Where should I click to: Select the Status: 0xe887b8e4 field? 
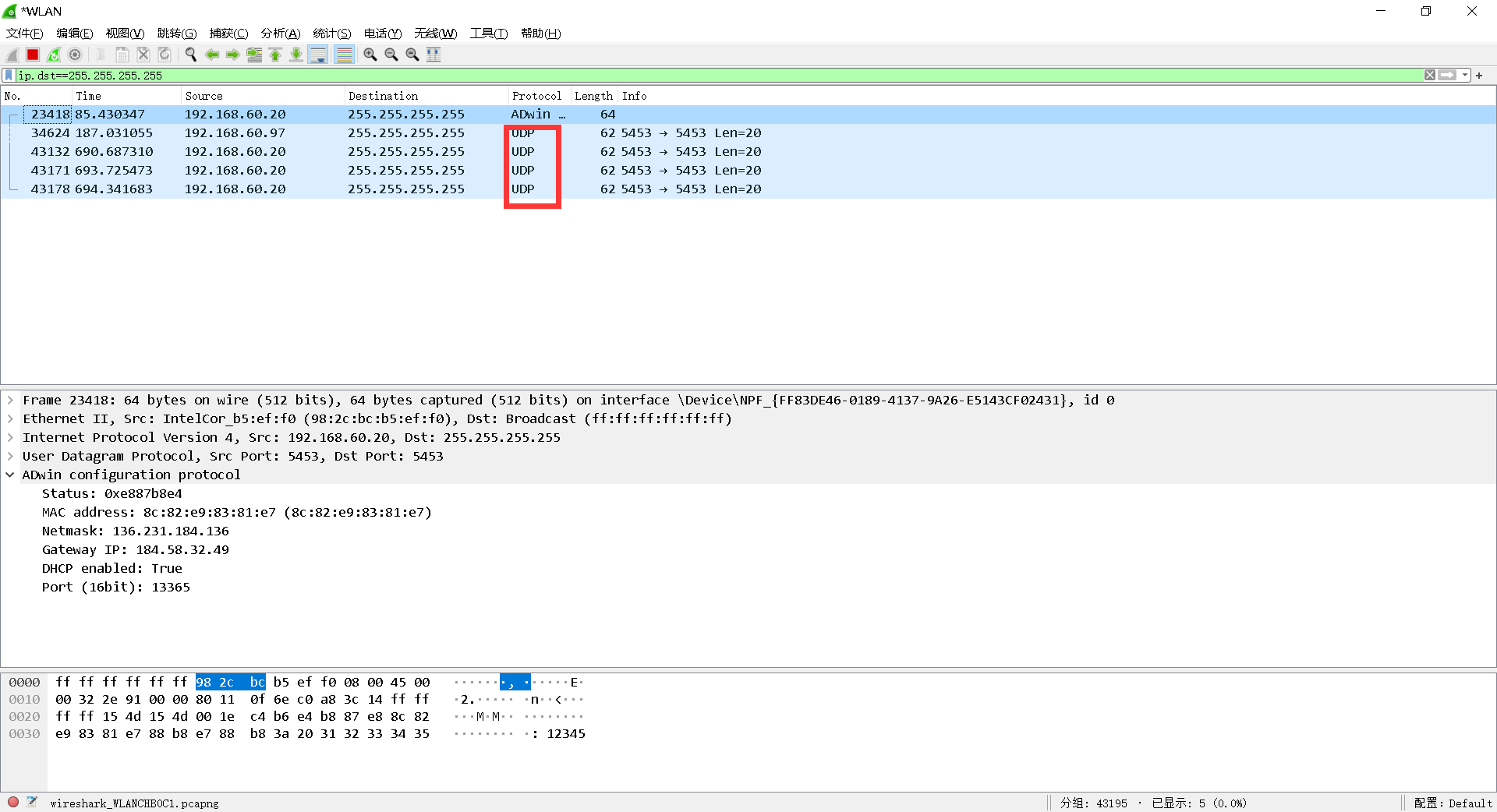pos(112,494)
